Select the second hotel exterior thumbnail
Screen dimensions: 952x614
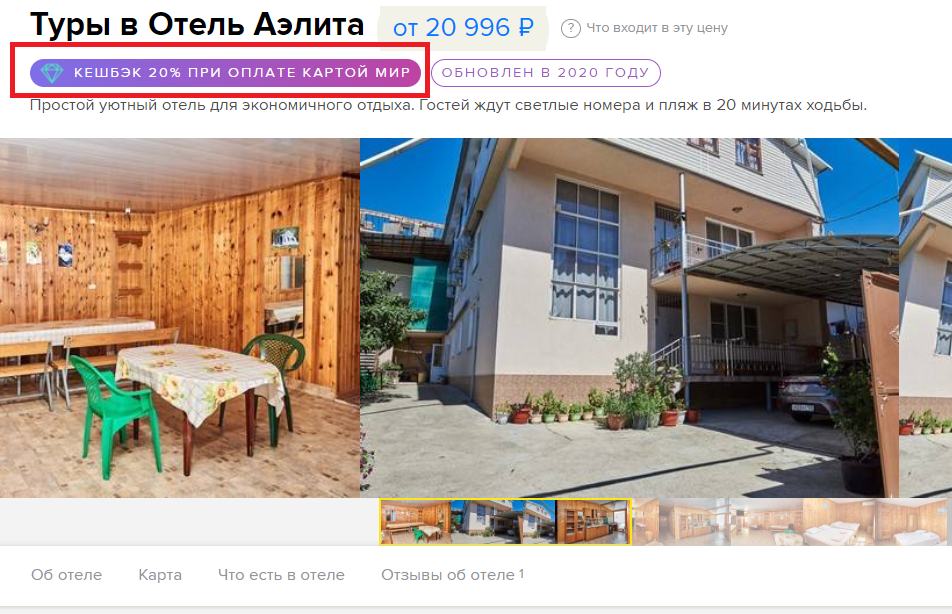[539, 522]
